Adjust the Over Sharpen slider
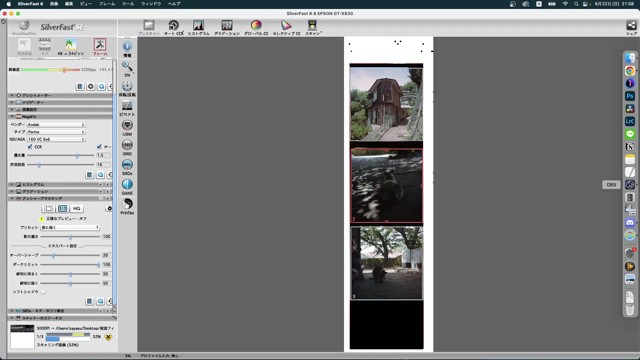This screenshot has width=640, height=360. coord(53,256)
